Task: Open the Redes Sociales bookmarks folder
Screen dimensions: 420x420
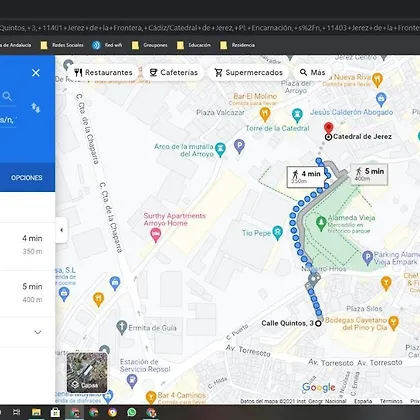Action: (62, 45)
